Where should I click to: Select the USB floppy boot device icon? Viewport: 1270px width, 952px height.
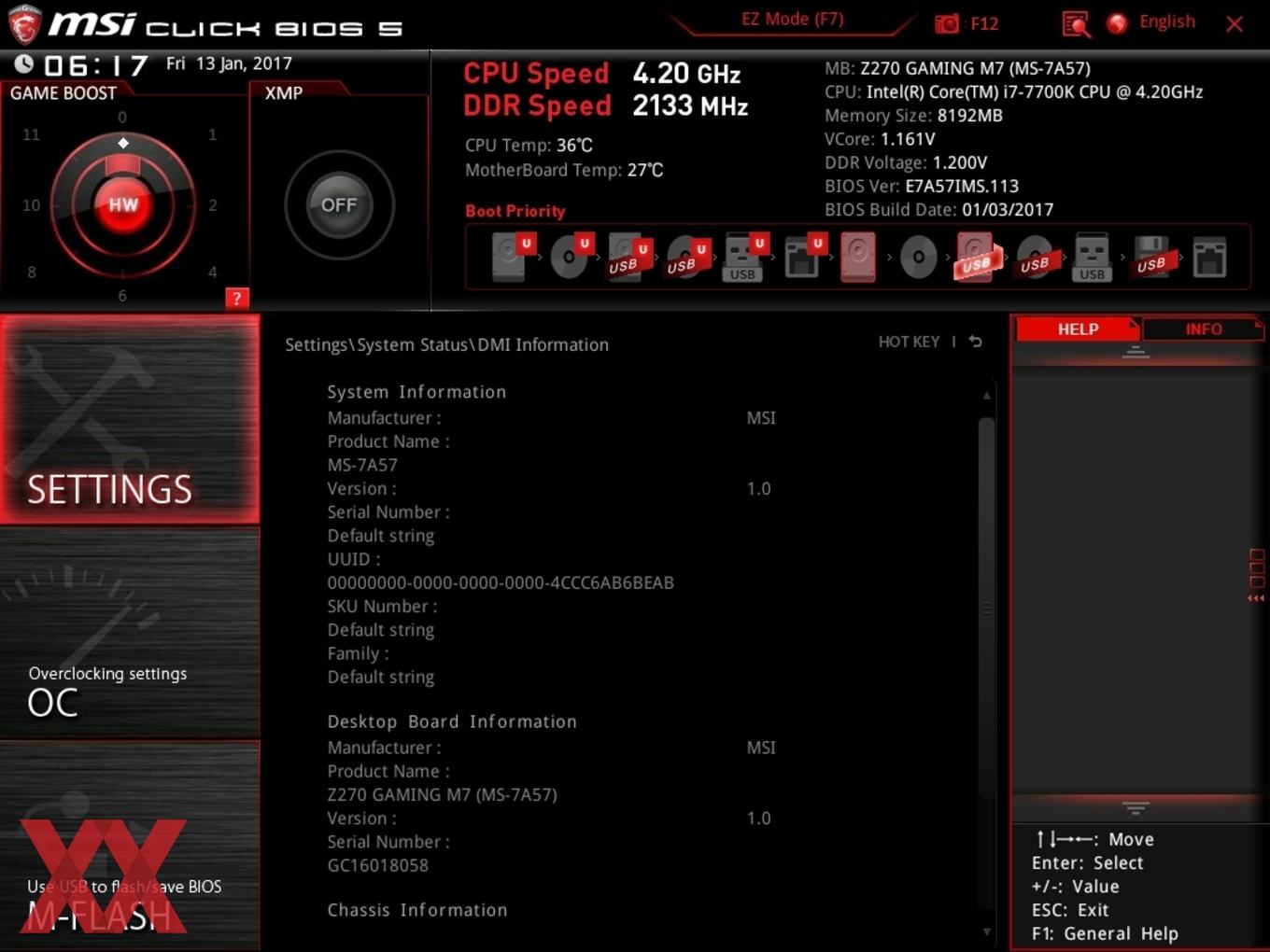click(x=1152, y=257)
